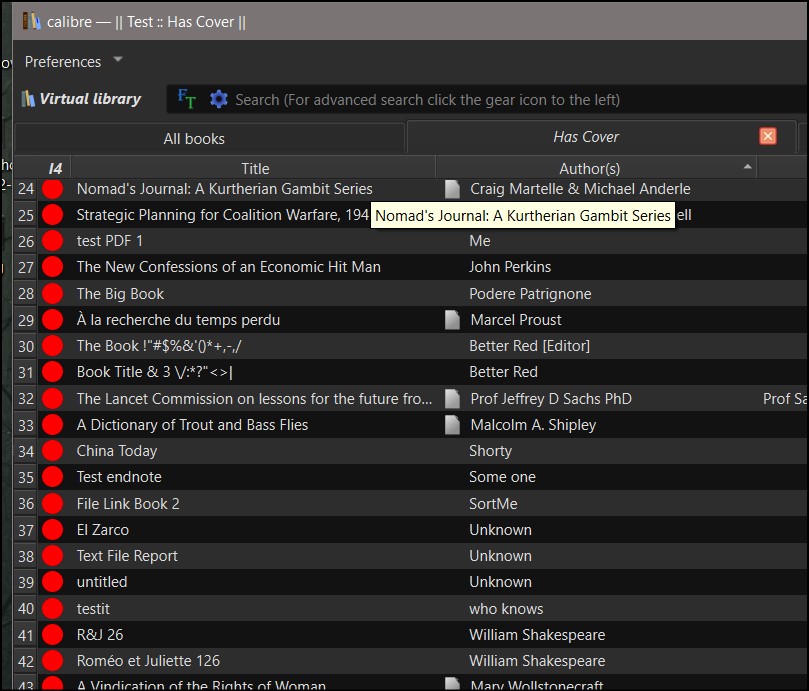Click the red dot for Book Title & 3 row
Screen dimensions: 809x691
[53, 372]
